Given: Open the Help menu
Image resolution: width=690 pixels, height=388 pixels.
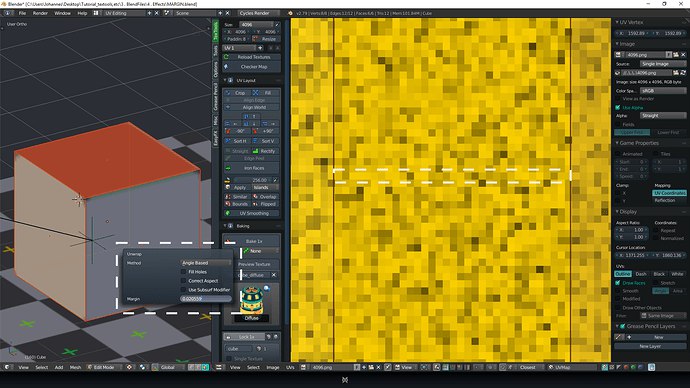Looking at the screenshot, I should 82,13.
